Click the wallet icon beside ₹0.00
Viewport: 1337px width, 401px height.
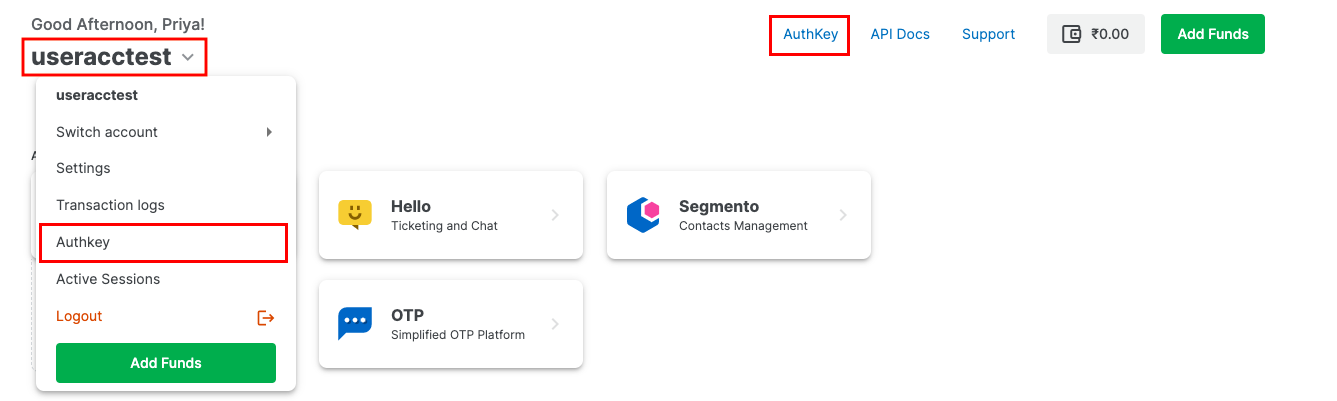coord(1072,34)
